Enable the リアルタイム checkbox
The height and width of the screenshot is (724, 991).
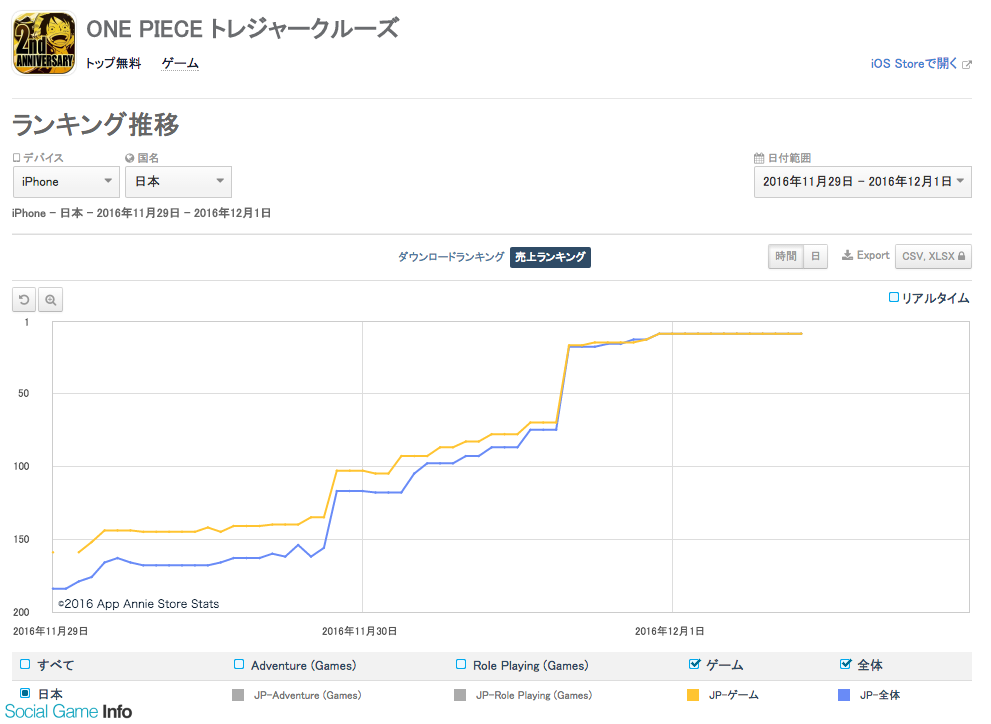coord(894,297)
